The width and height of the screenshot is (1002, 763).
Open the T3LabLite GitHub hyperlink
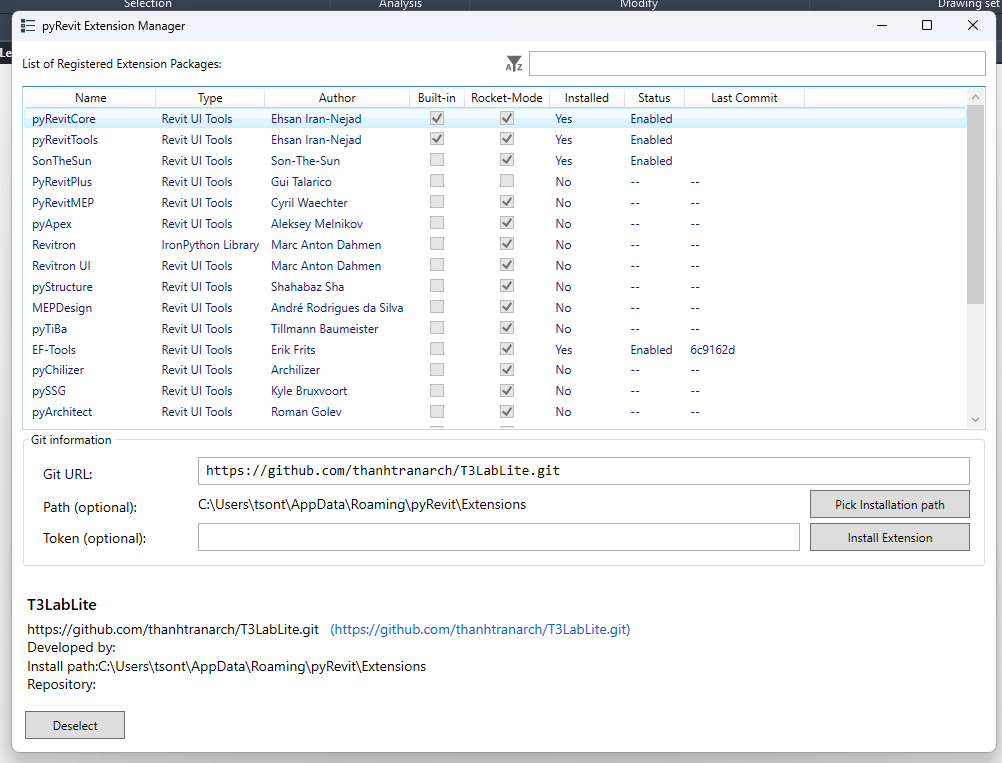[480, 629]
